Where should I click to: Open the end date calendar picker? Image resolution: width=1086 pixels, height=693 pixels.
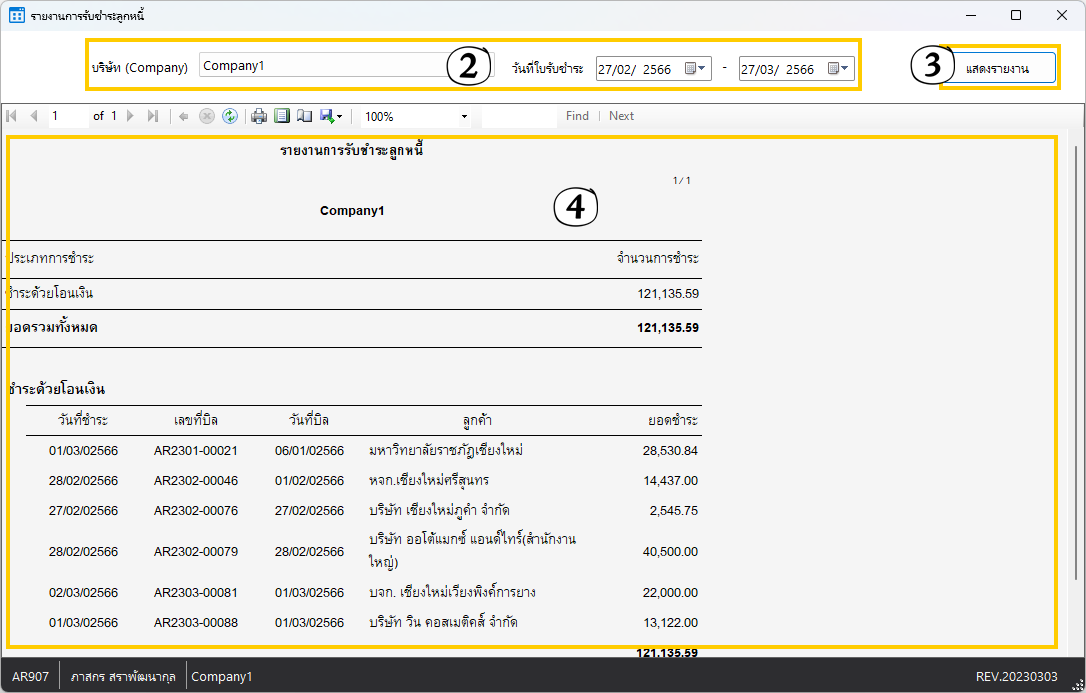pyautogui.click(x=839, y=69)
